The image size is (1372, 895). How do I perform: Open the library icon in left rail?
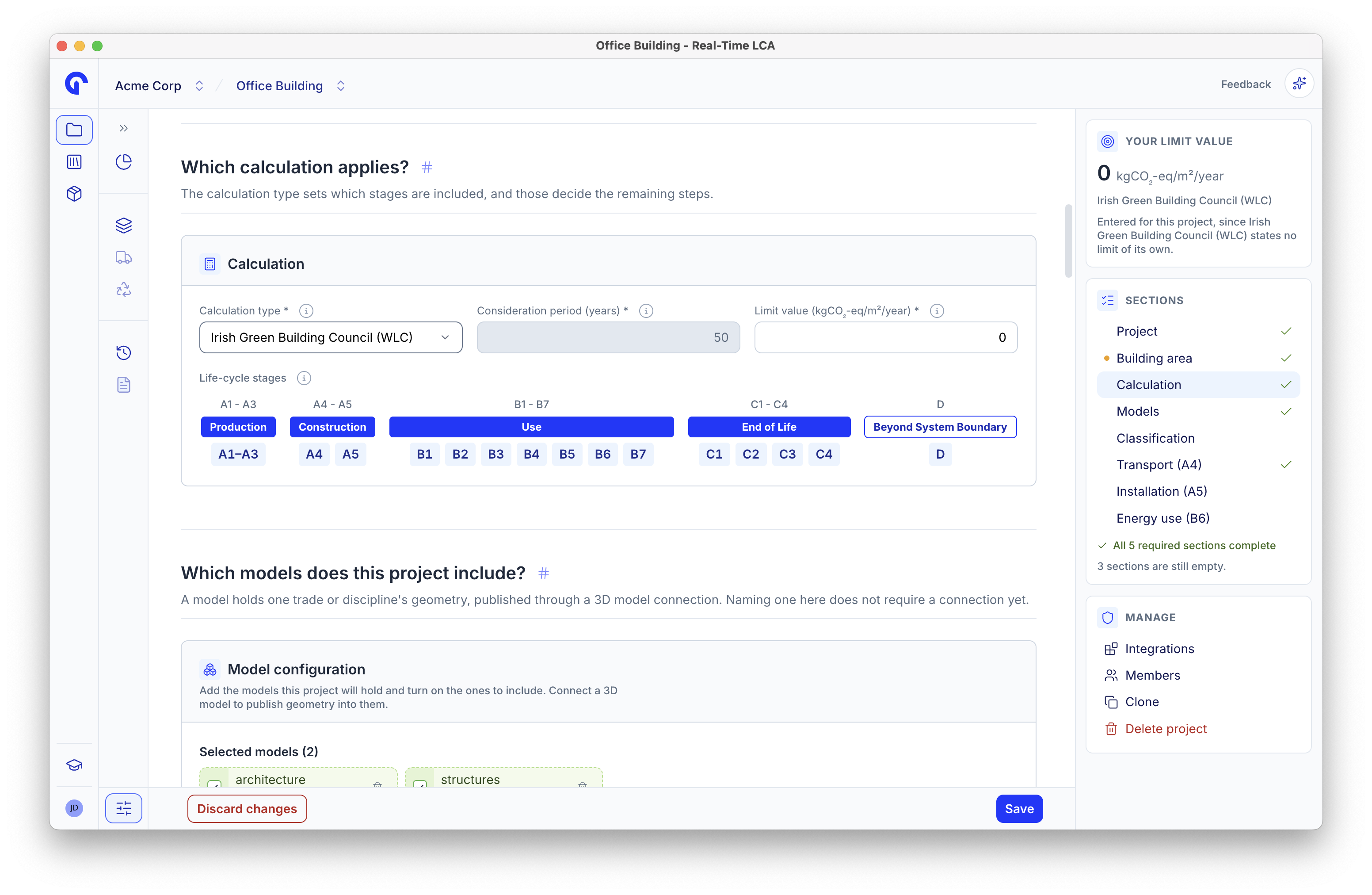[74, 162]
